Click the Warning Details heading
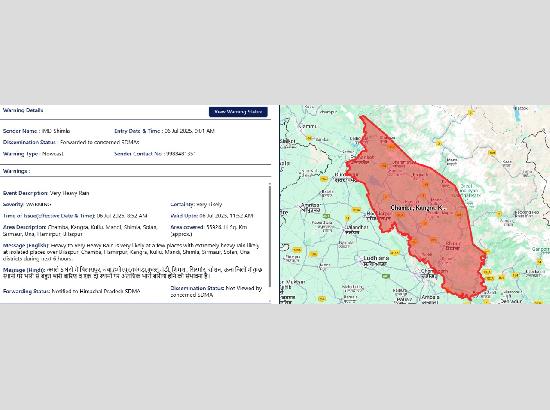This screenshot has height=410, width=550. (23, 110)
